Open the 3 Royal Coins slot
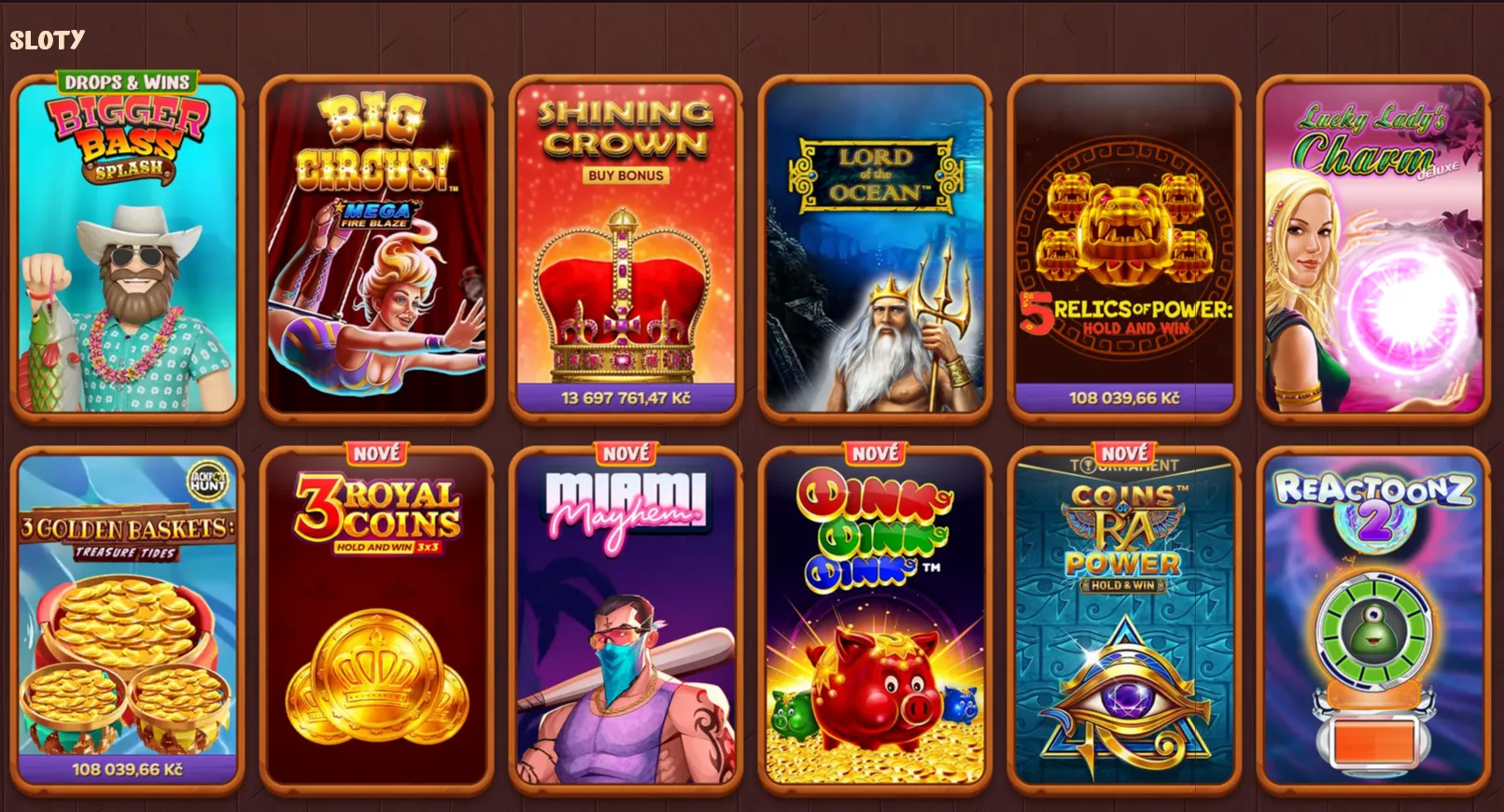This screenshot has width=1504, height=812. (376, 620)
